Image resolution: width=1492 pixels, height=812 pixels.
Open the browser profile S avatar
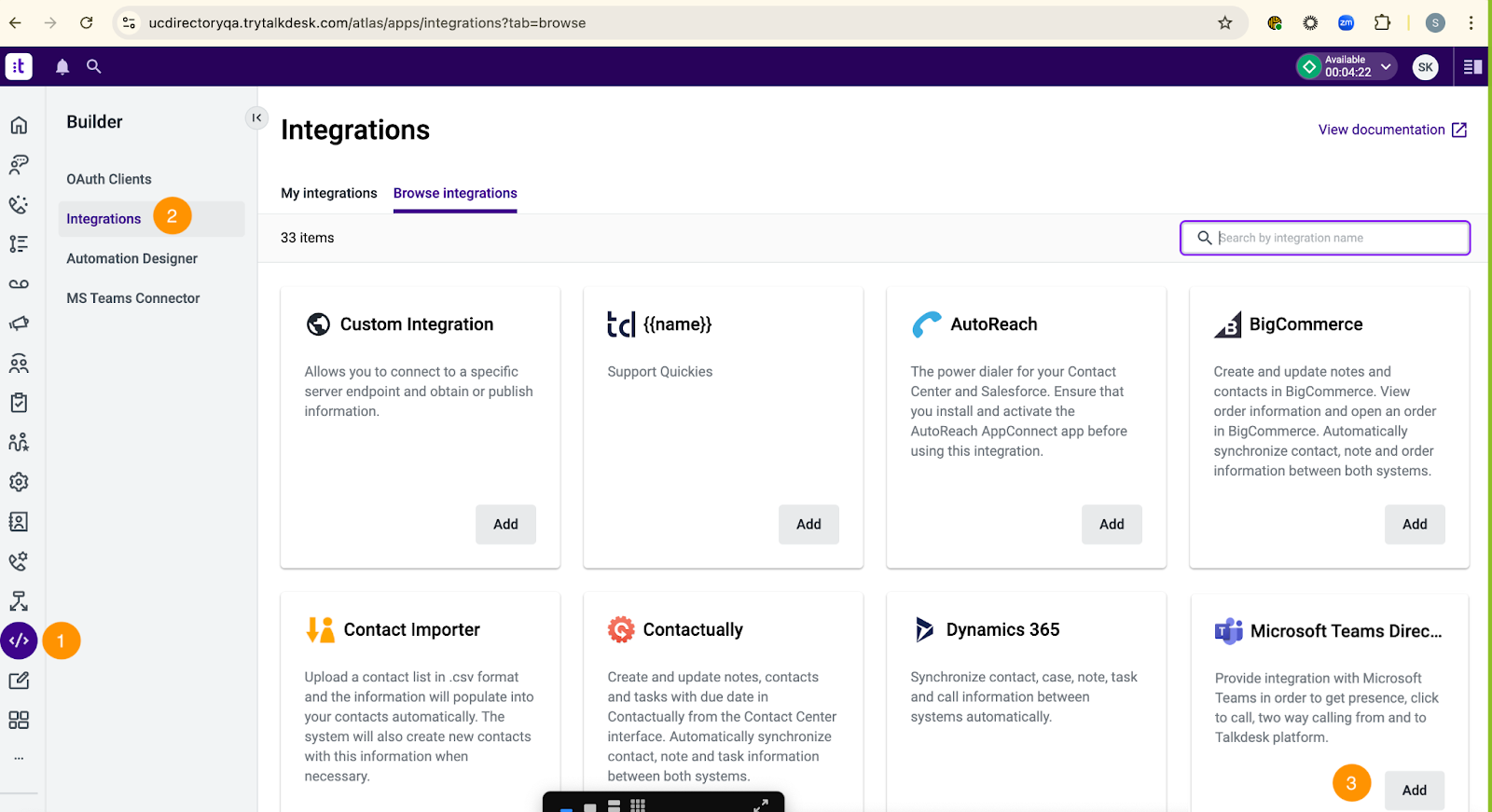(x=1436, y=22)
